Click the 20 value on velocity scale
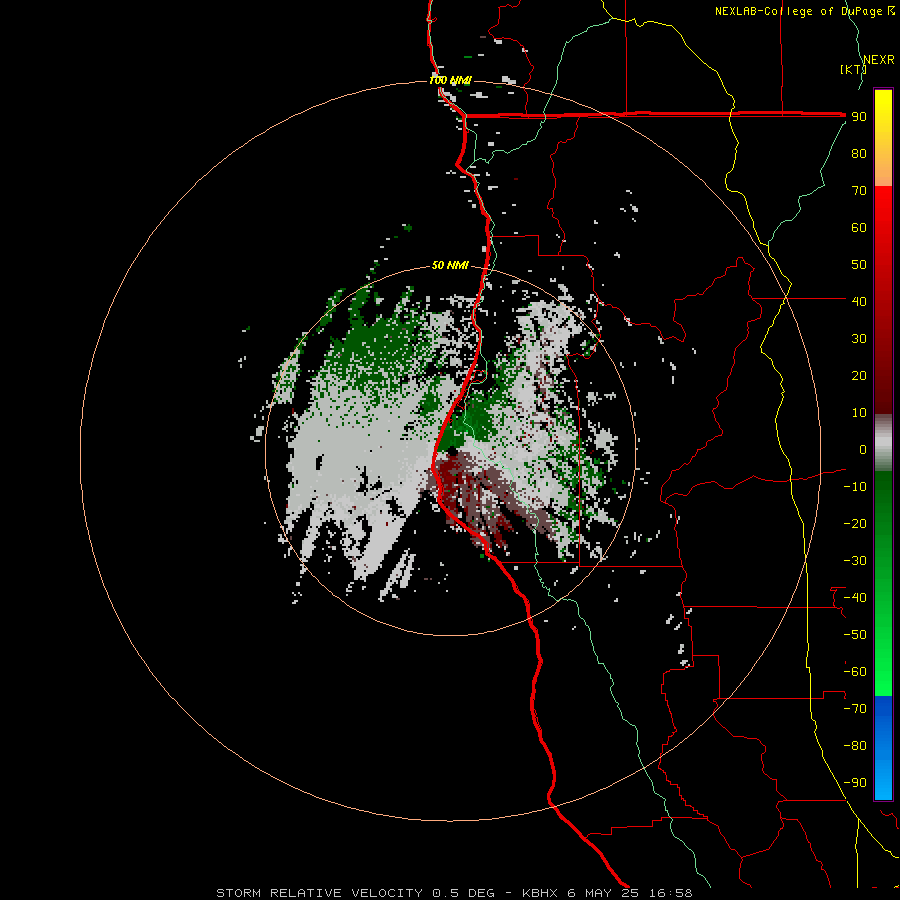 pos(859,375)
